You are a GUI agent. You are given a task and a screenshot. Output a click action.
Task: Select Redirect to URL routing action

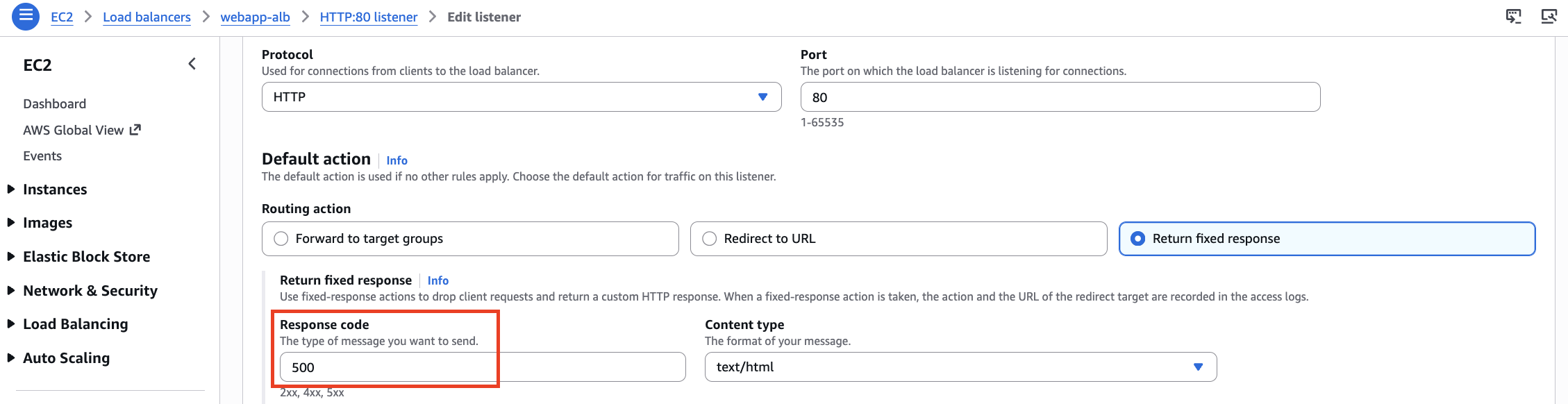coord(710,239)
